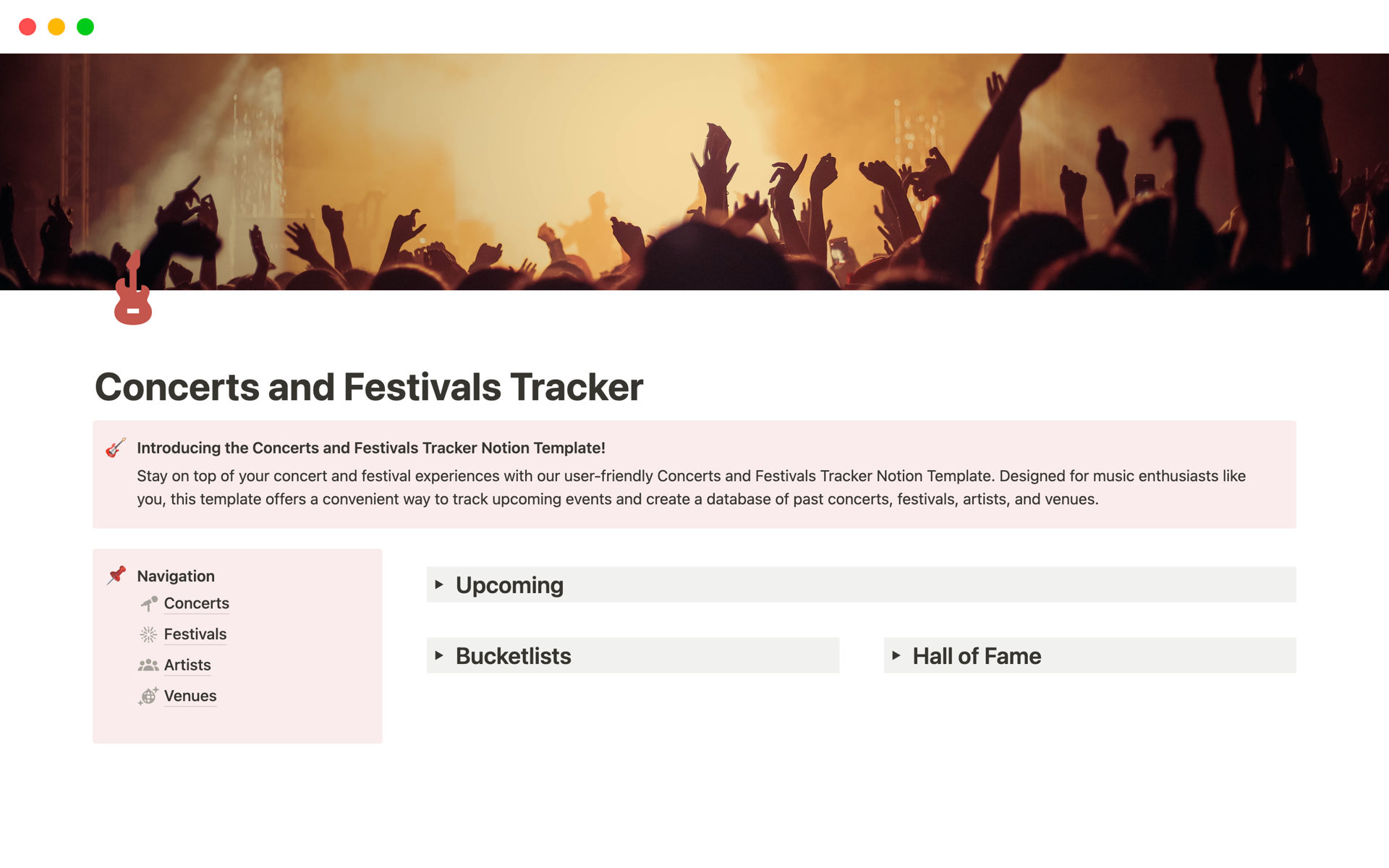Screen dimensions: 1389x868
Task: Click the disco ball icon next to Venues
Action: [x=149, y=695]
